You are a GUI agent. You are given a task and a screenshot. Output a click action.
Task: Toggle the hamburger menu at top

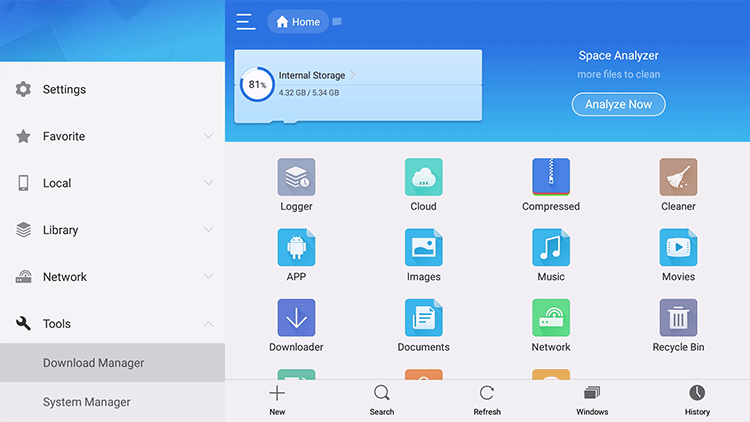pyautogui.click(x=245, y=22)
